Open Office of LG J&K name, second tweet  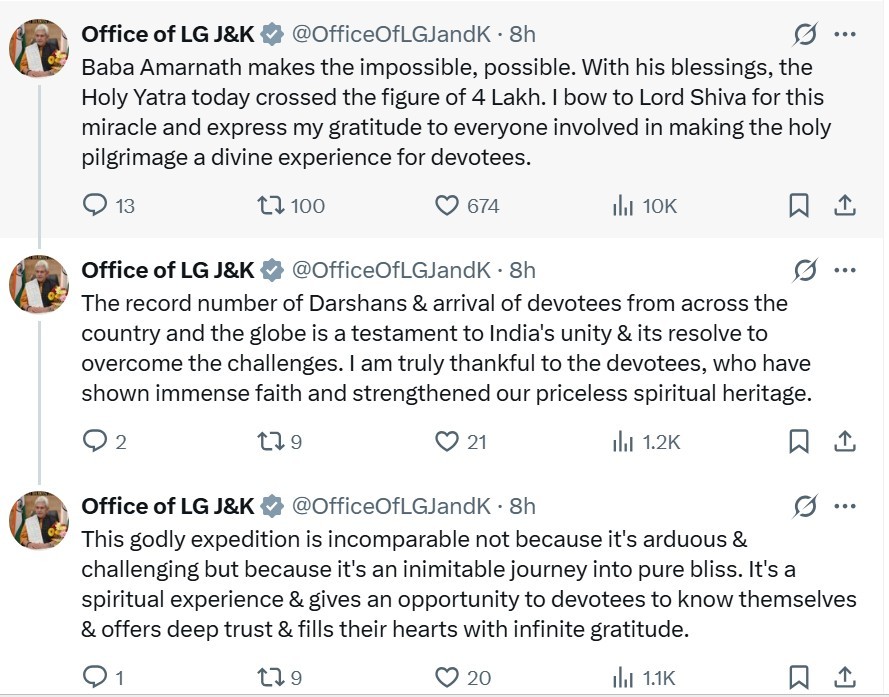coord(167,270)
